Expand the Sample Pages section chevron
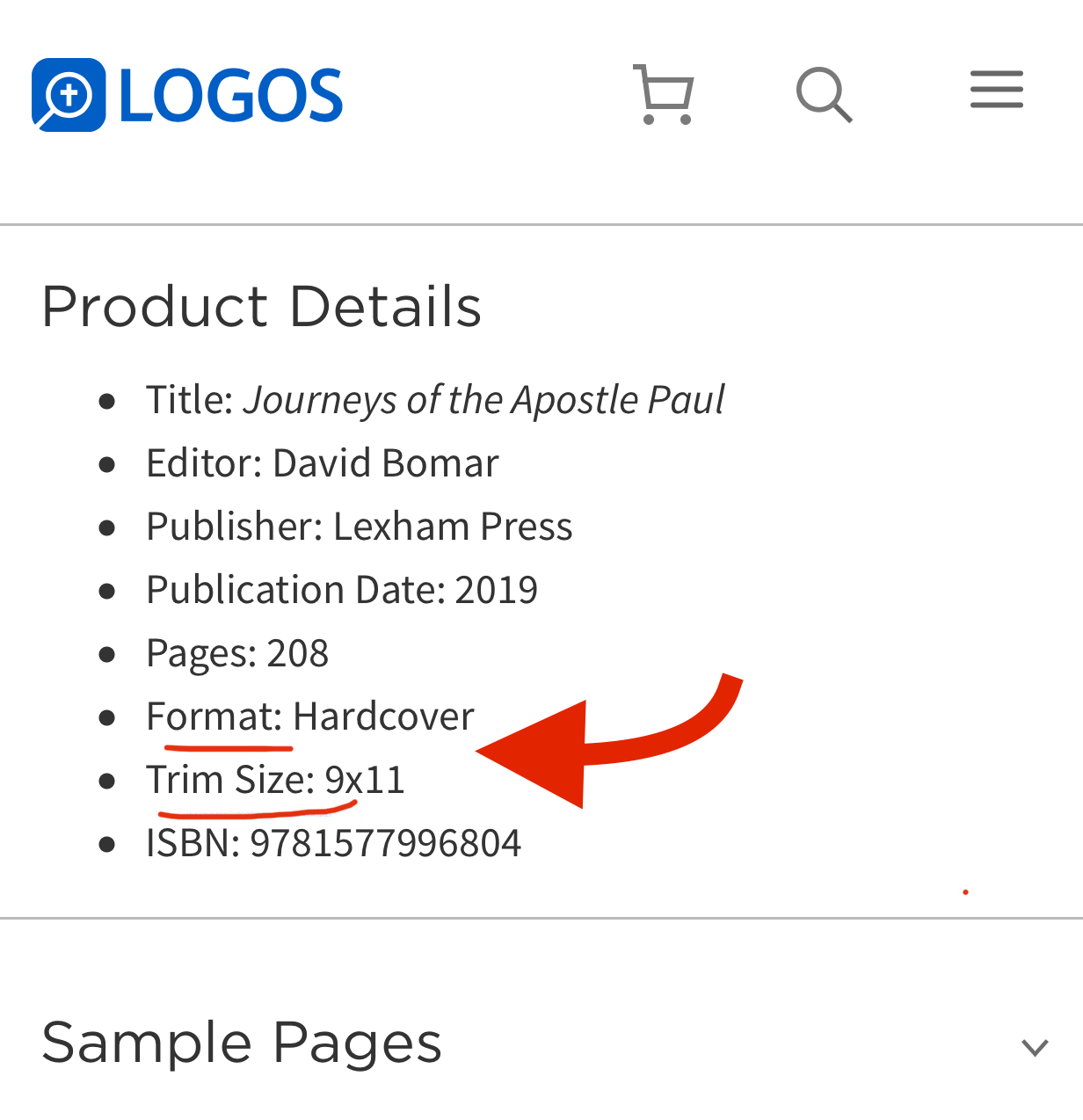 coord(1035,1046)
